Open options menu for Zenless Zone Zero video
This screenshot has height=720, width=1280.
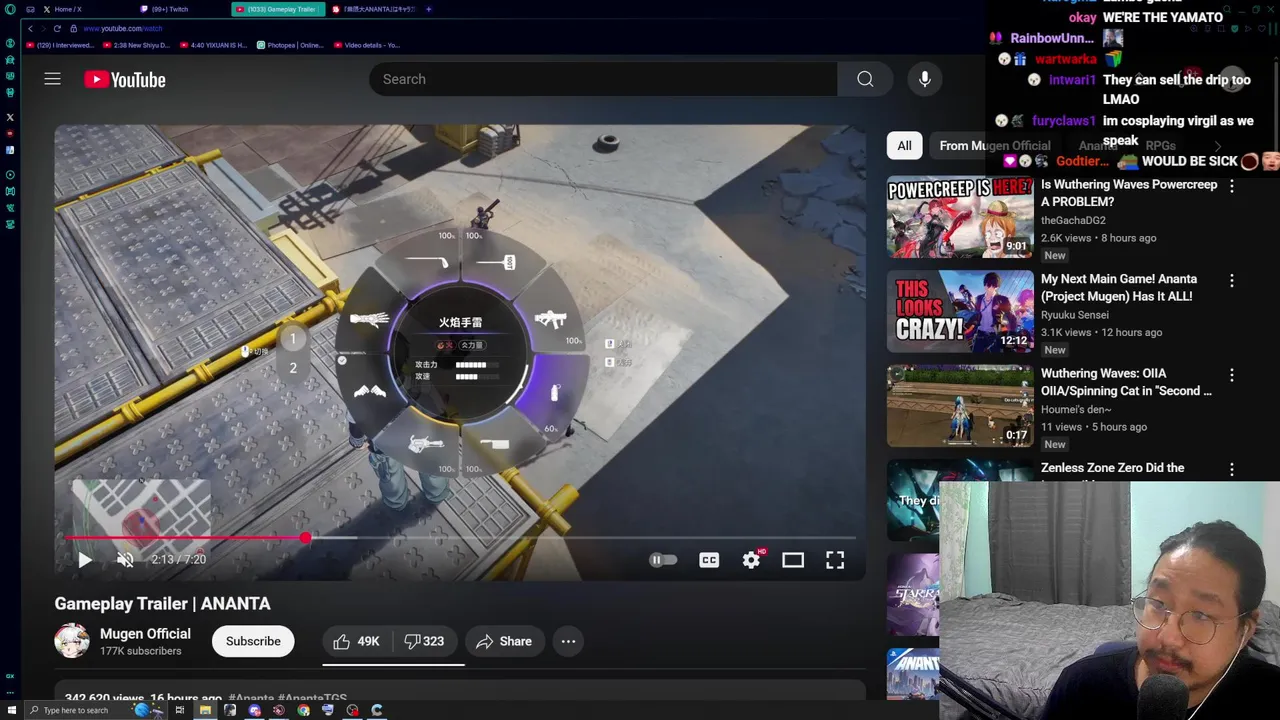pos(1232,469)
